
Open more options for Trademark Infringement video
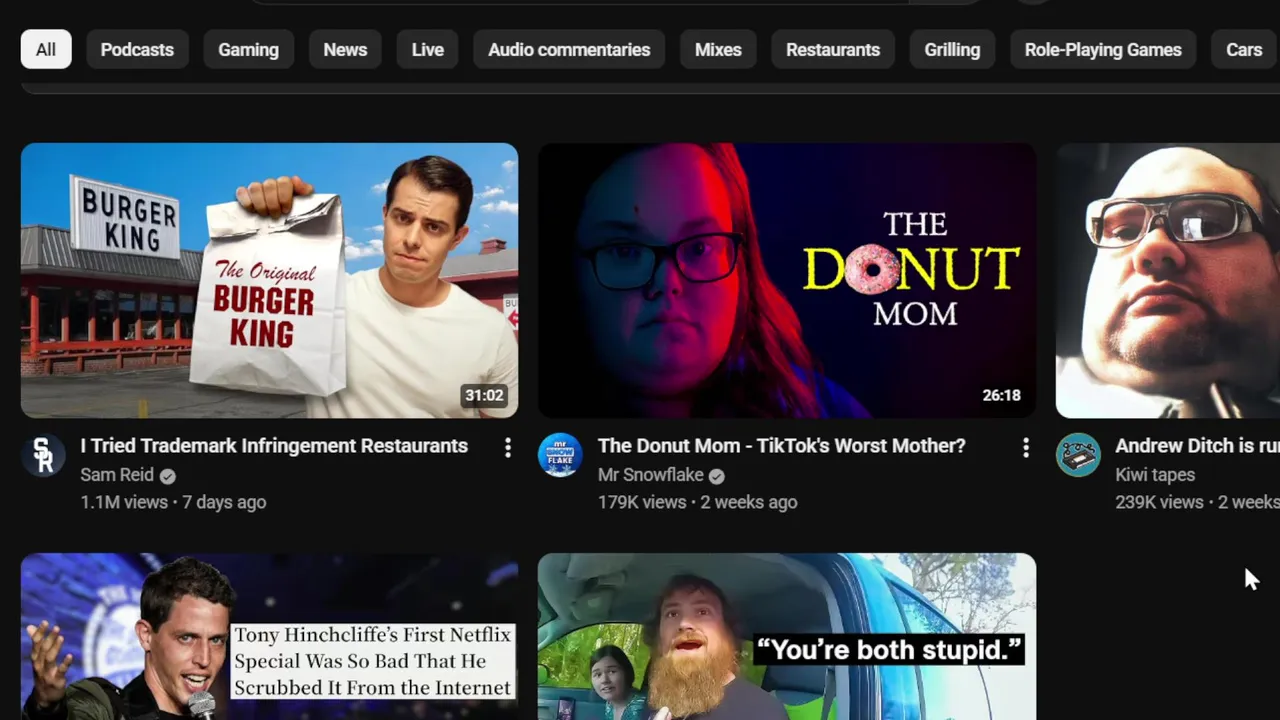click(508, 448)
